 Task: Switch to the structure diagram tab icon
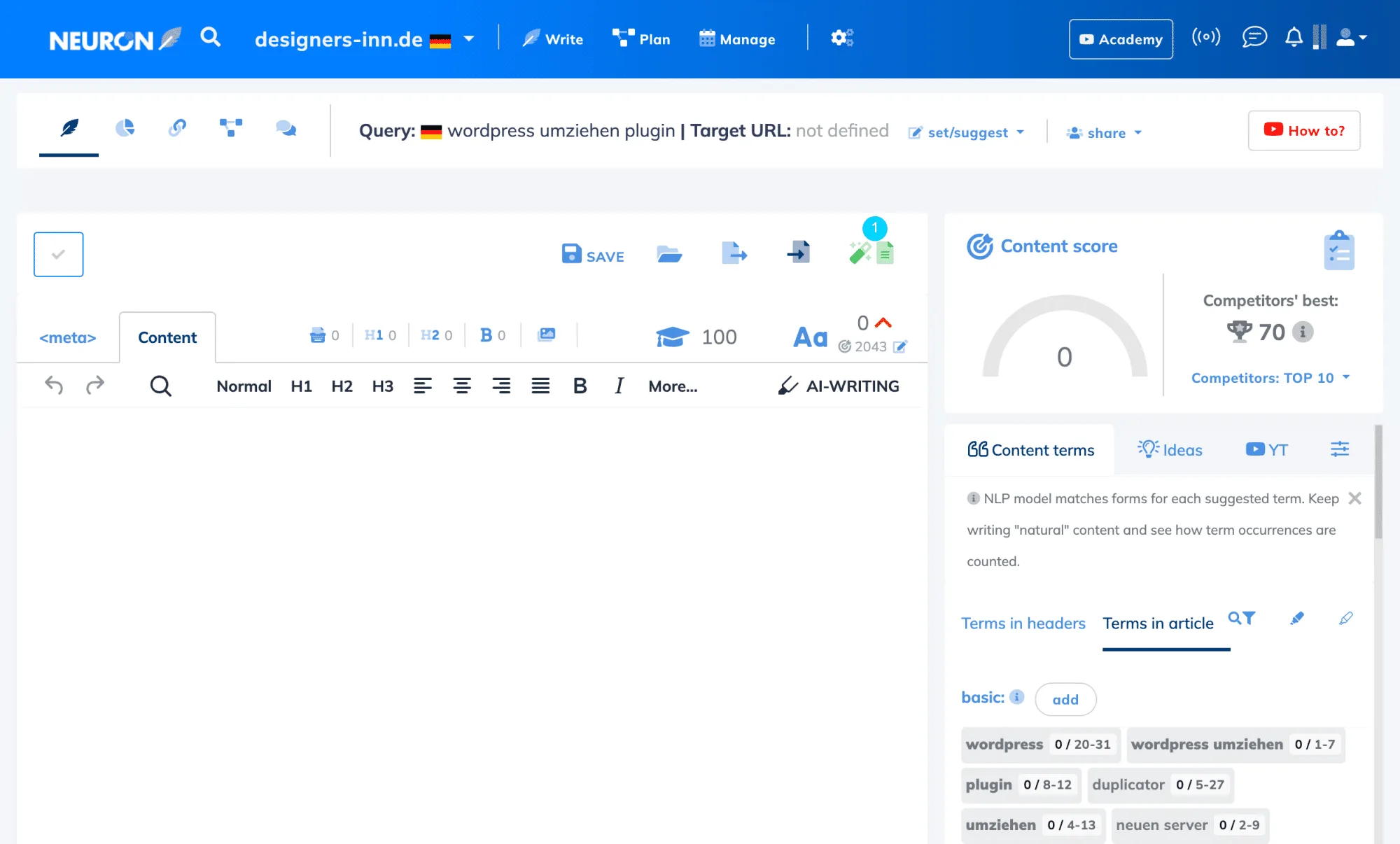pyautogui.click(x=231, y=128)
